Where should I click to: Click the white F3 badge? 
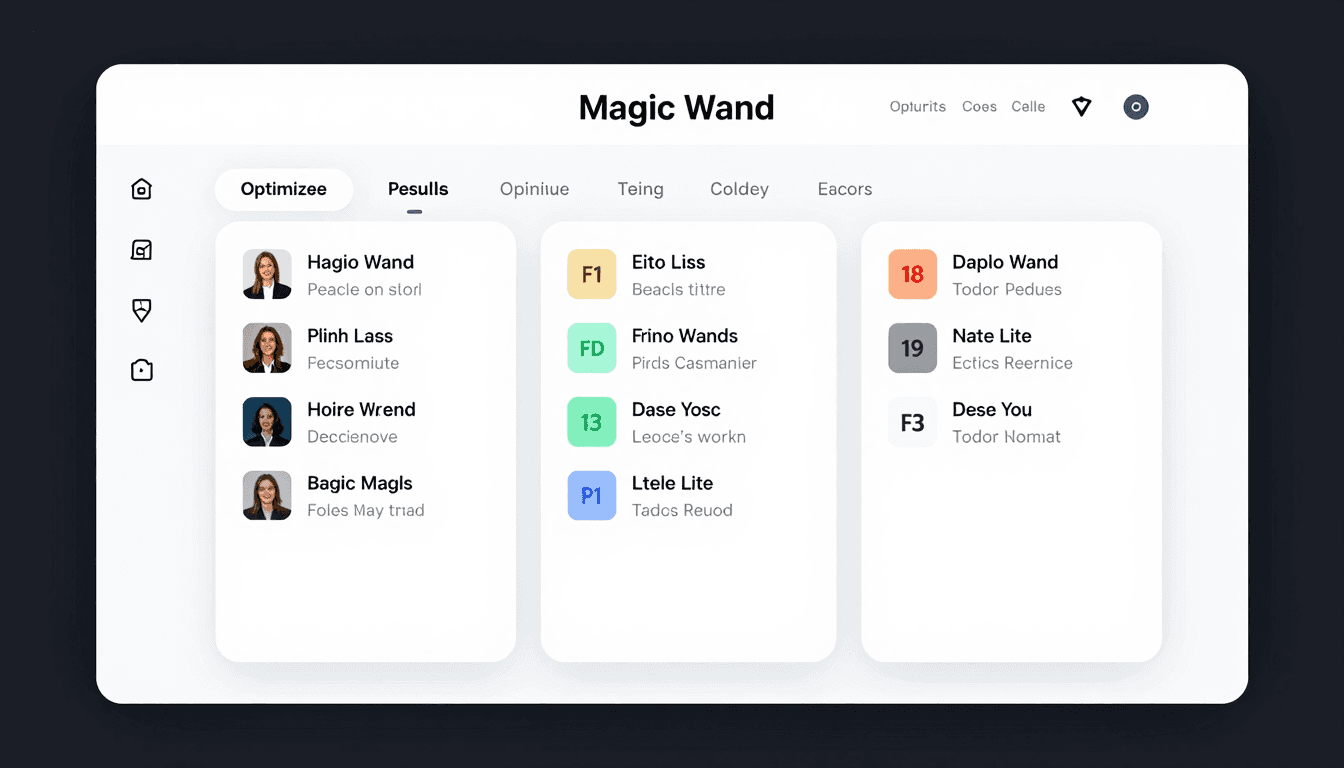[913, 422]
